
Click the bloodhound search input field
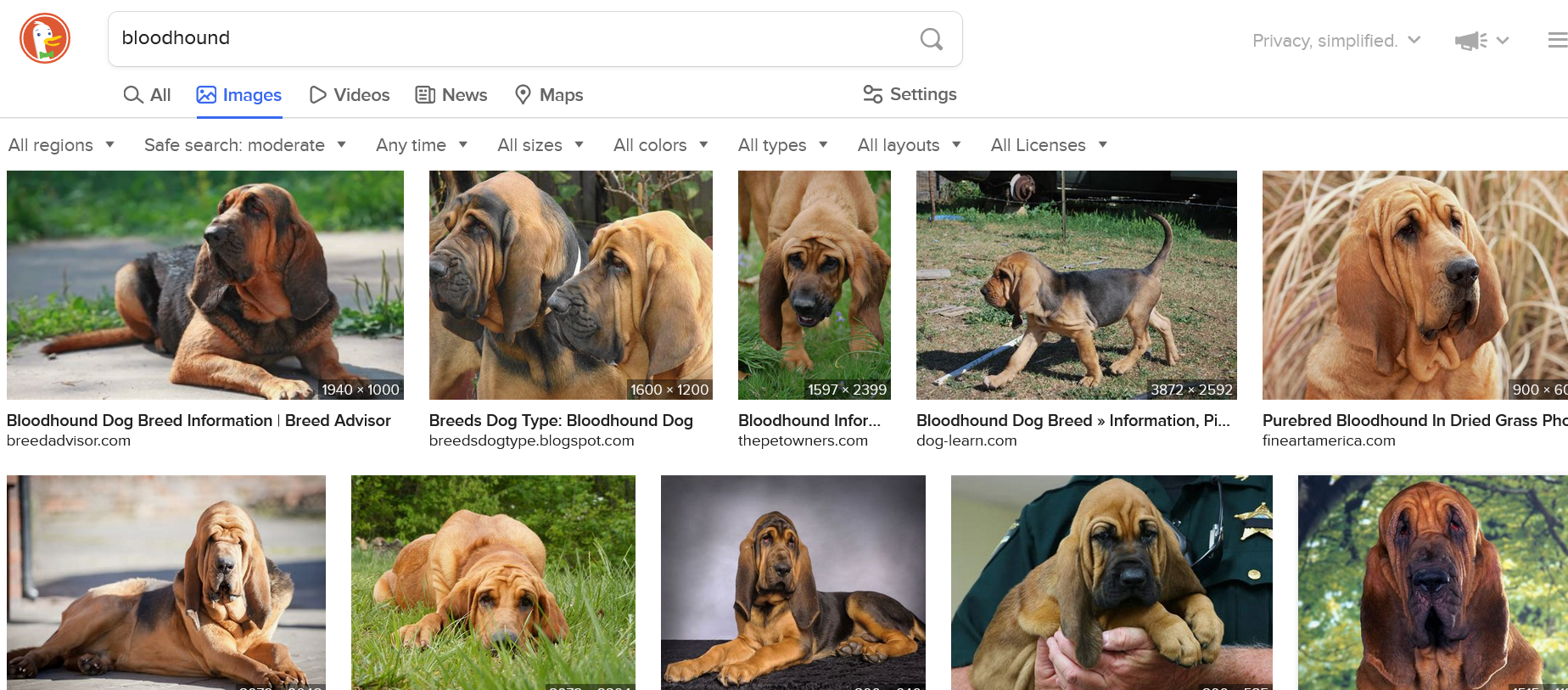[509, 39]
